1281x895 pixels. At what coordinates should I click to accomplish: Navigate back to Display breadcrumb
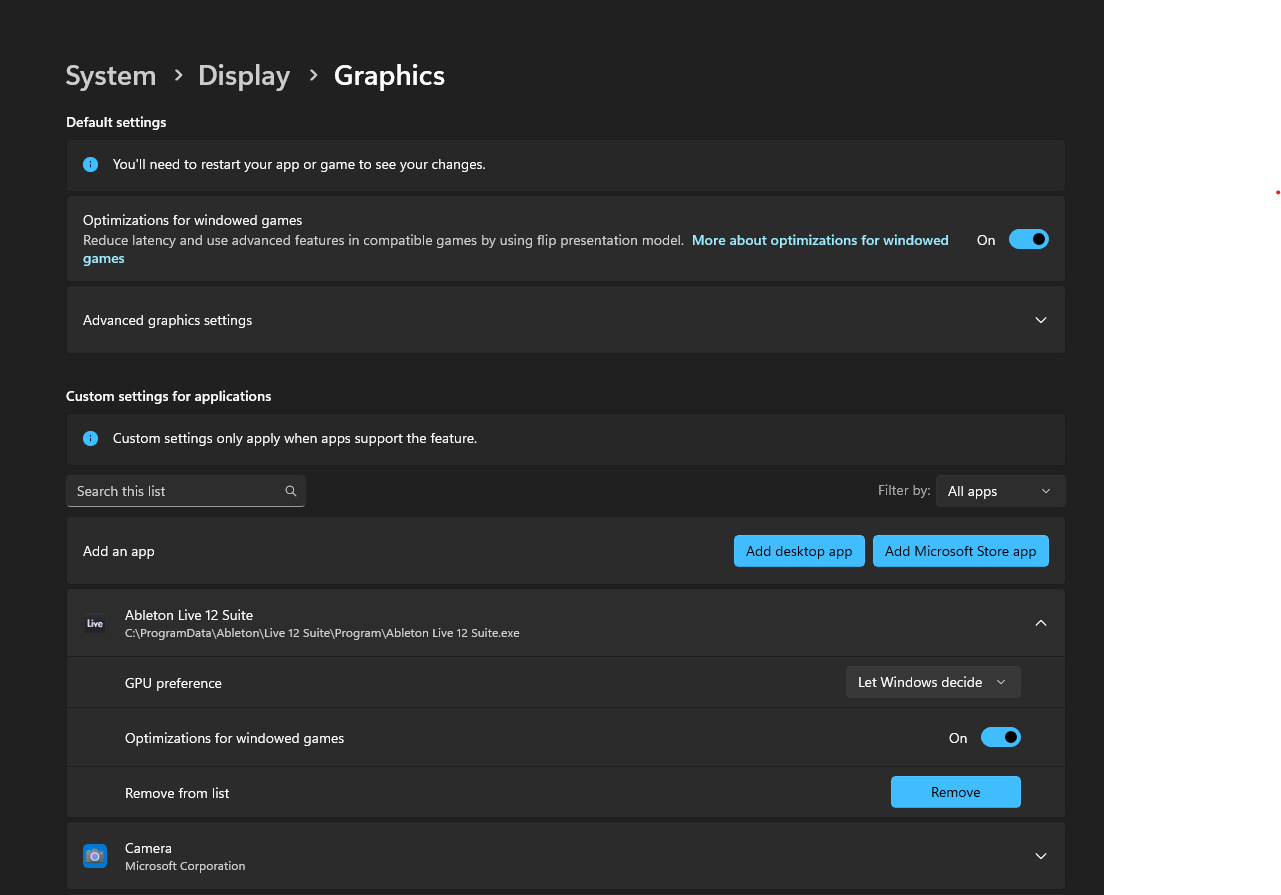click(x=244, y=76)
